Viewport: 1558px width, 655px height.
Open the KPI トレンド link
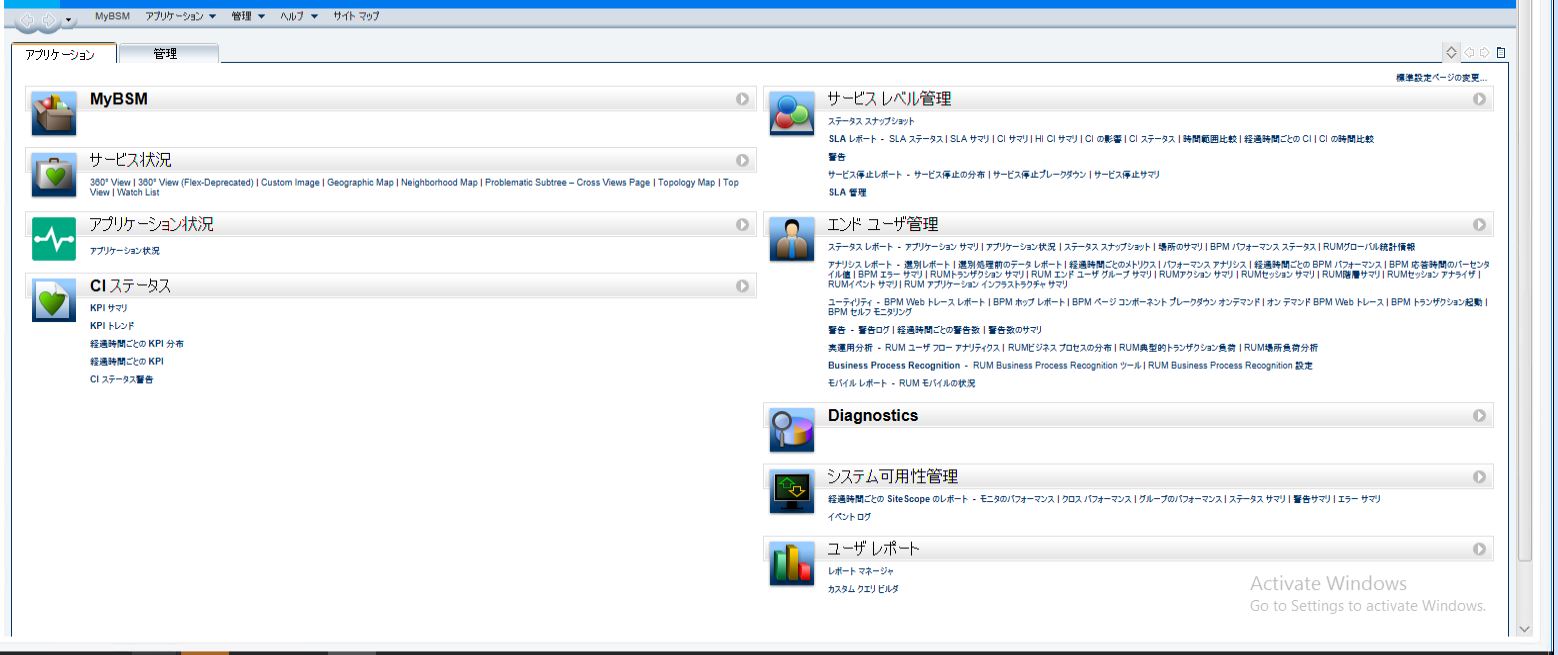coord(112,326)
